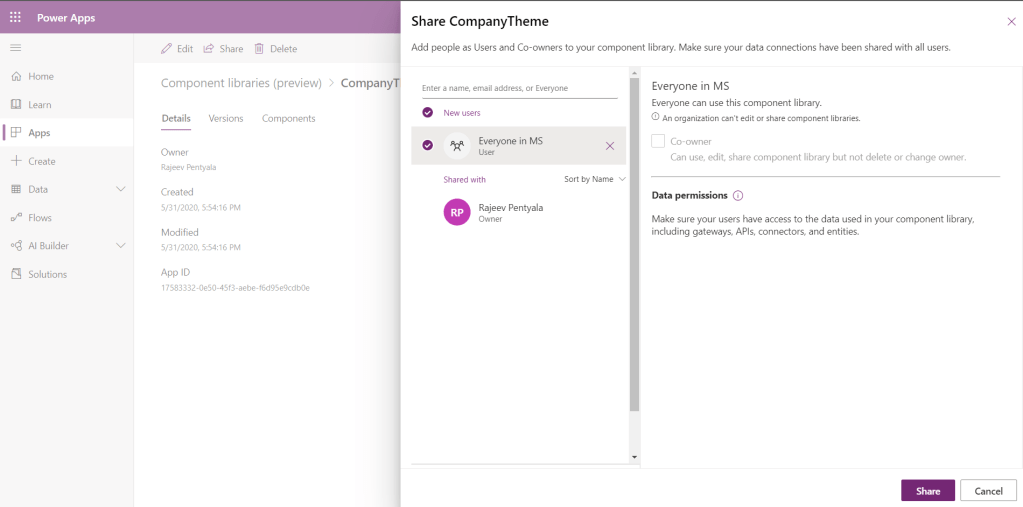
Task: Open the Learn book icon
Action: (x=16, y=105)
